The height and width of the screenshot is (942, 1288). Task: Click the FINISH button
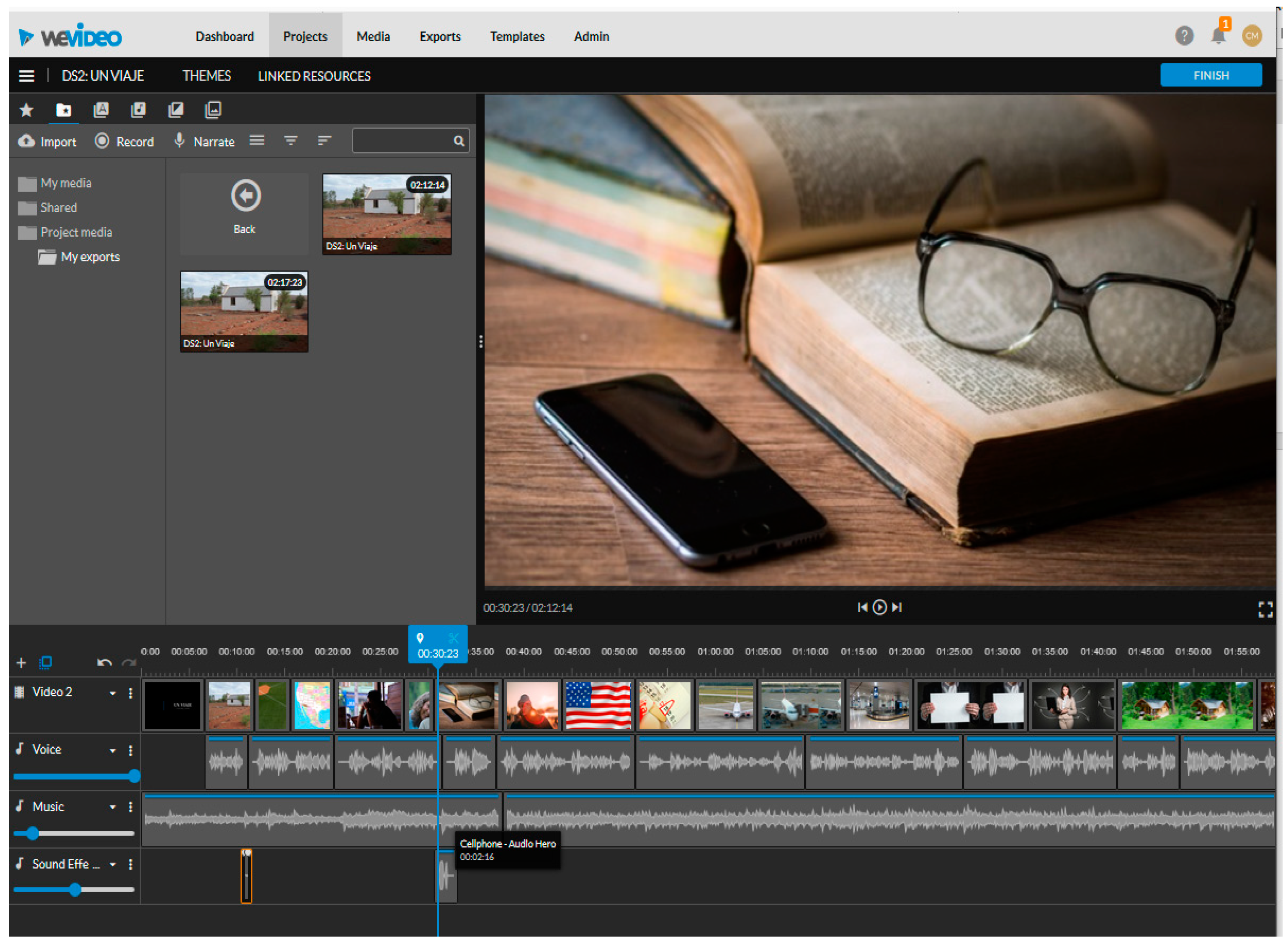point(1210,75)
